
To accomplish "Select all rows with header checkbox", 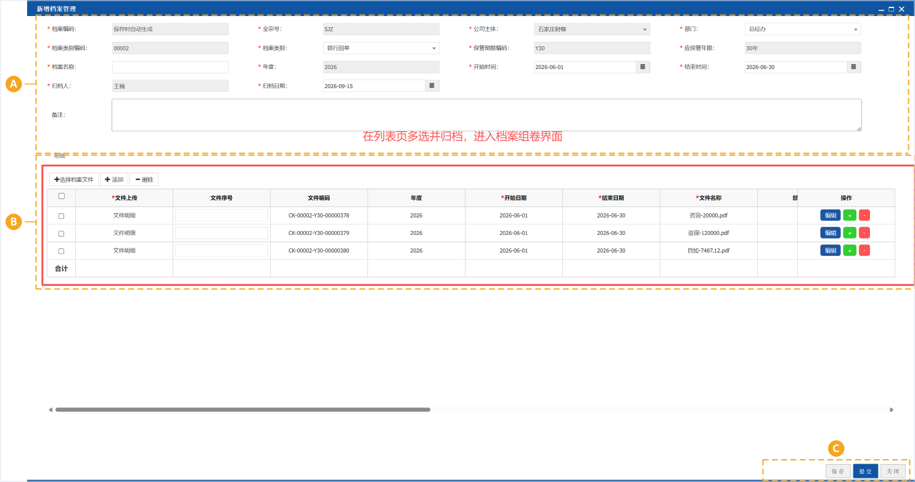I will click(x=61, y=197).
